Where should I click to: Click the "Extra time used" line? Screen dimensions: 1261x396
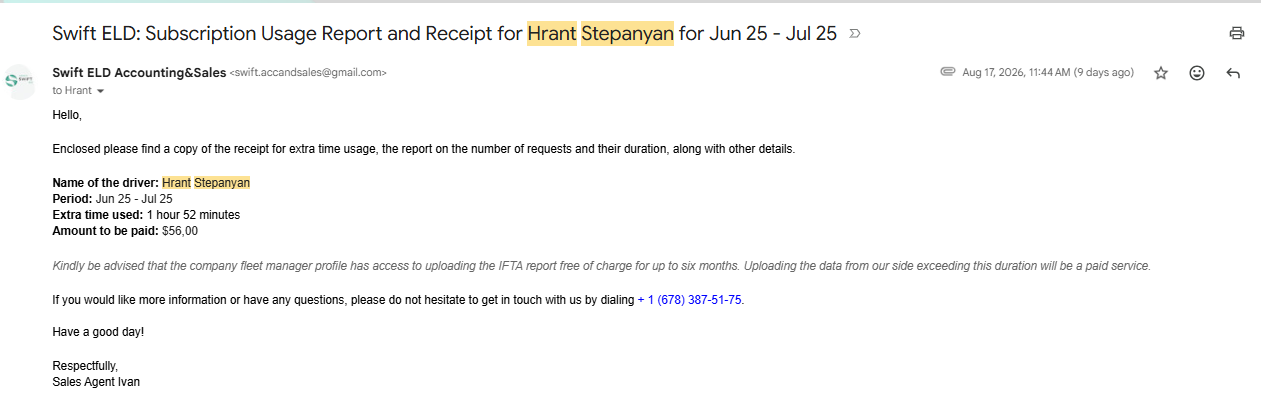(146, 215)
